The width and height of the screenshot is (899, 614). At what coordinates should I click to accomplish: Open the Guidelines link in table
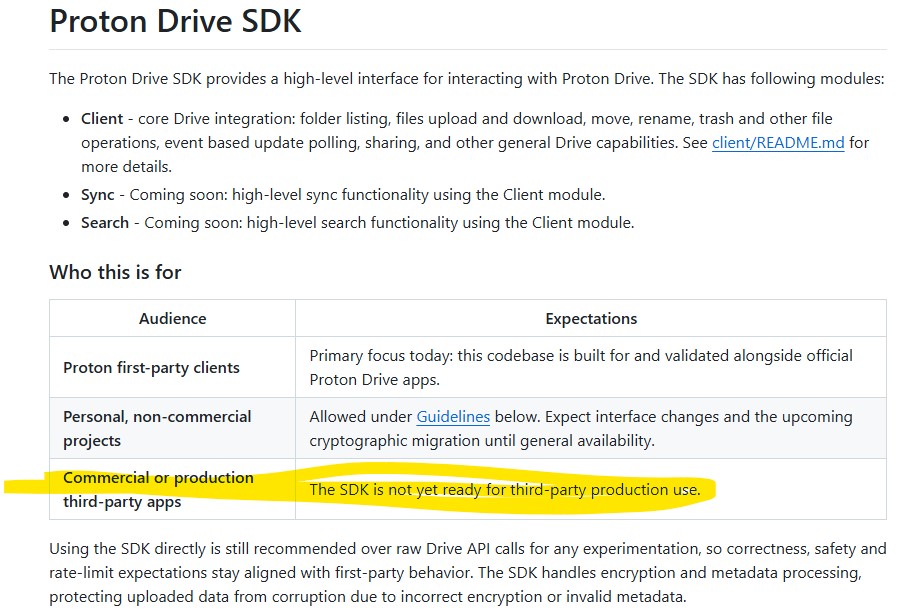coord(453,417)
